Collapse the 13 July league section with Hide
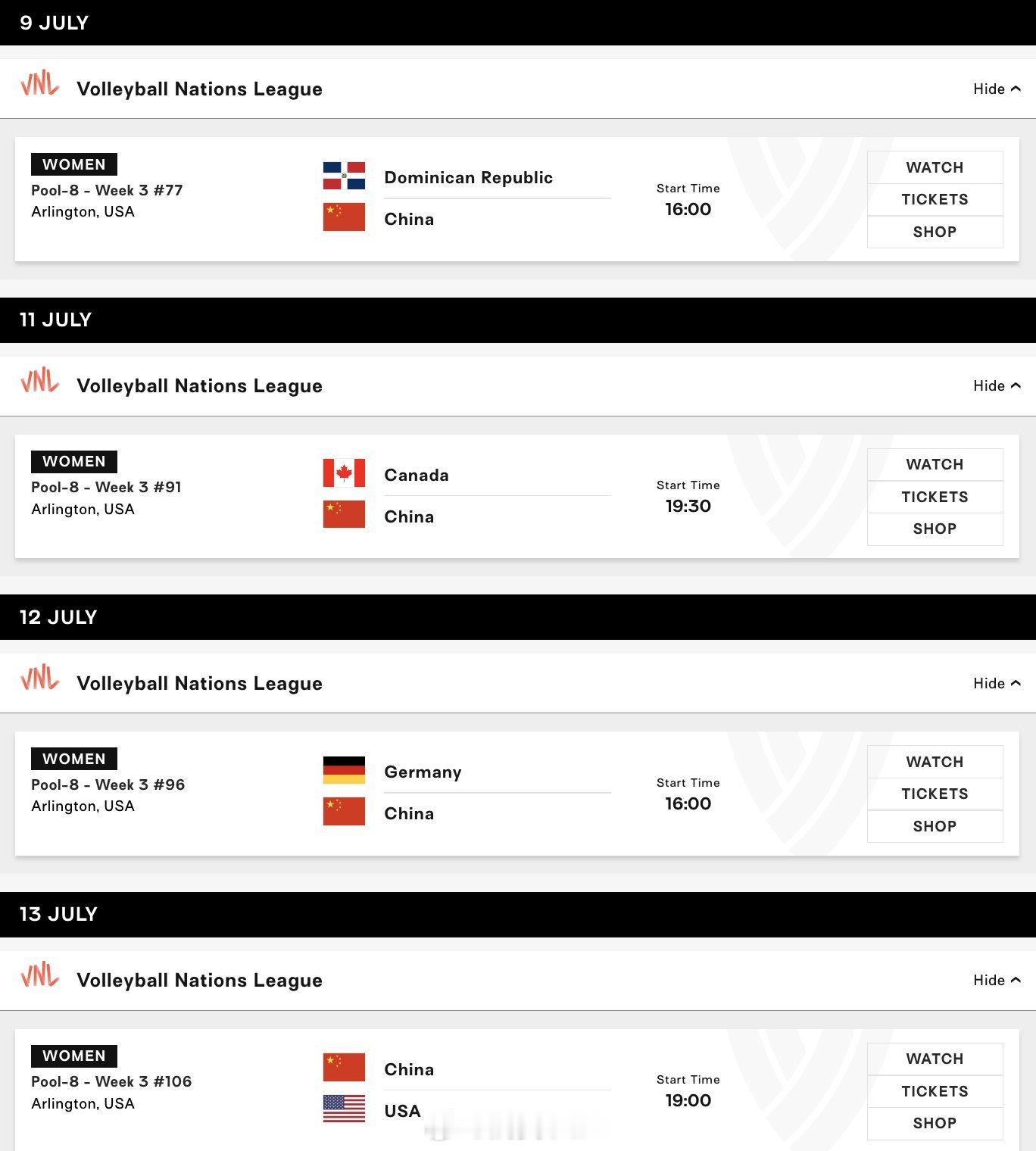The height and width of the screenshot is (1151, 1036). coord(997,980)
